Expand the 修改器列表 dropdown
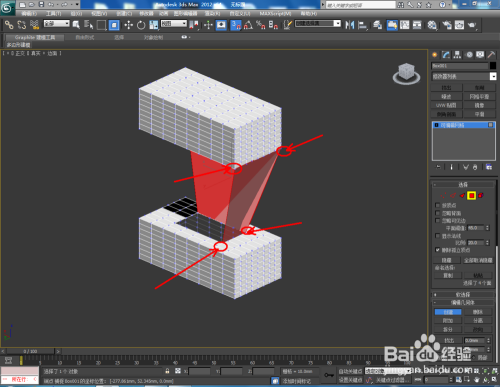 click(x=464, y=76)
